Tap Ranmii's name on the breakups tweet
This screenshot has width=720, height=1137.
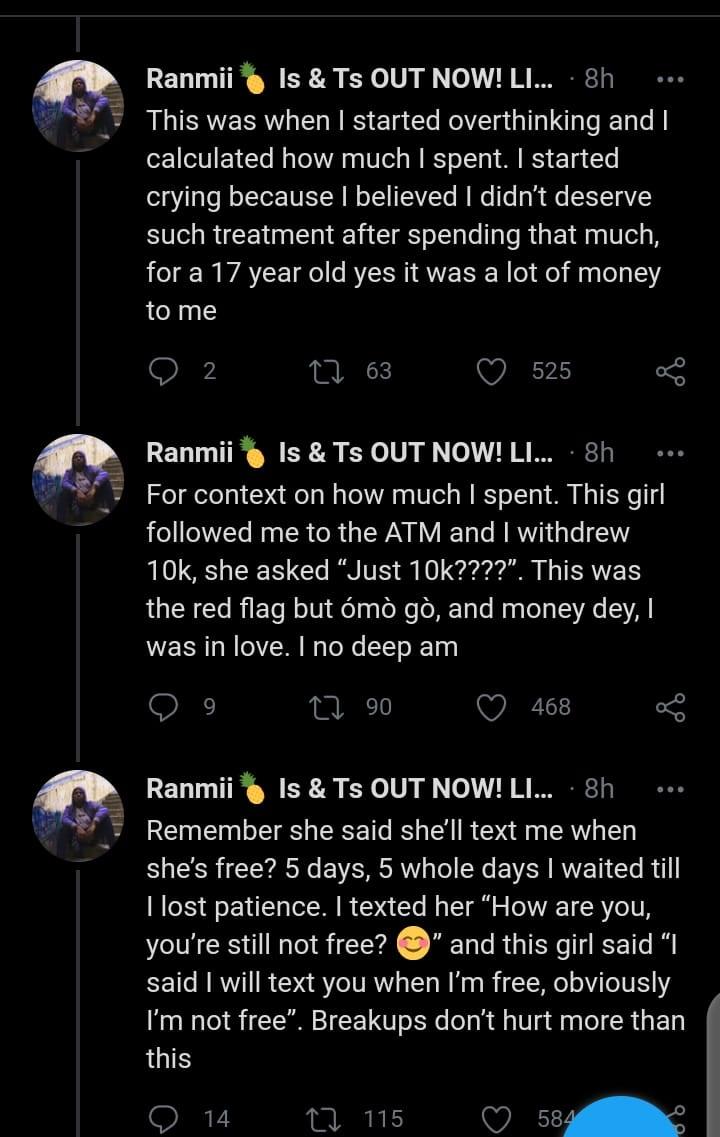pyautogui.click(x=190, y=789)
